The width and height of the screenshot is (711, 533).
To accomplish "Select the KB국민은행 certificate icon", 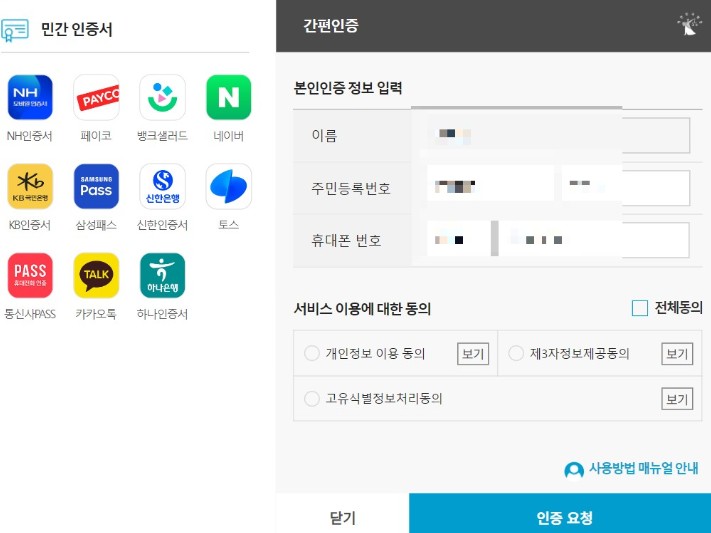I will pos(30,186).
